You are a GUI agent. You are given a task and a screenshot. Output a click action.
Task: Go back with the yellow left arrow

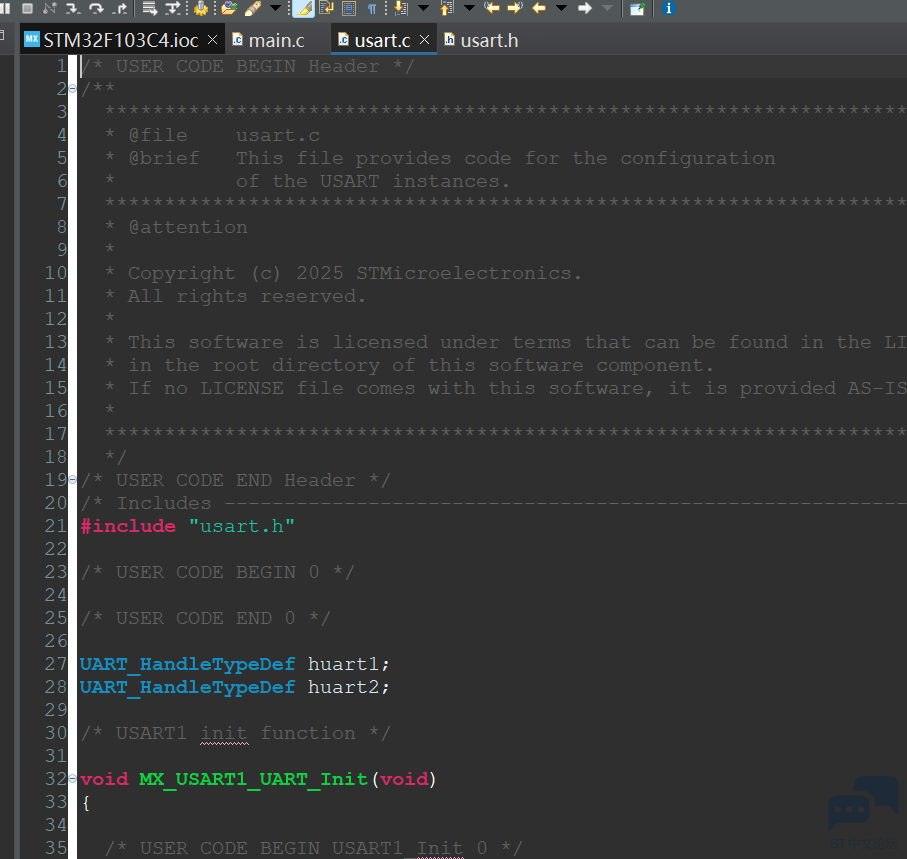[x=539, y=8]
